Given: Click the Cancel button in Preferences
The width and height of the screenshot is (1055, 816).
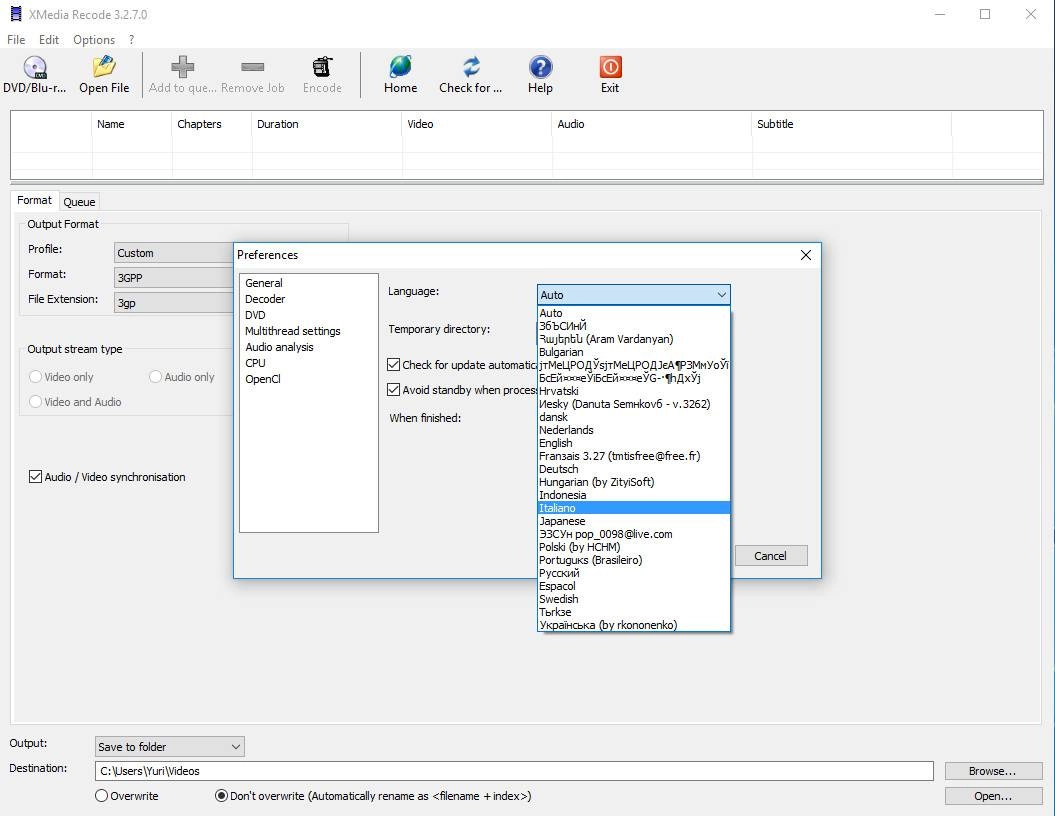Looking at the screenshot, I should (770, 556).
